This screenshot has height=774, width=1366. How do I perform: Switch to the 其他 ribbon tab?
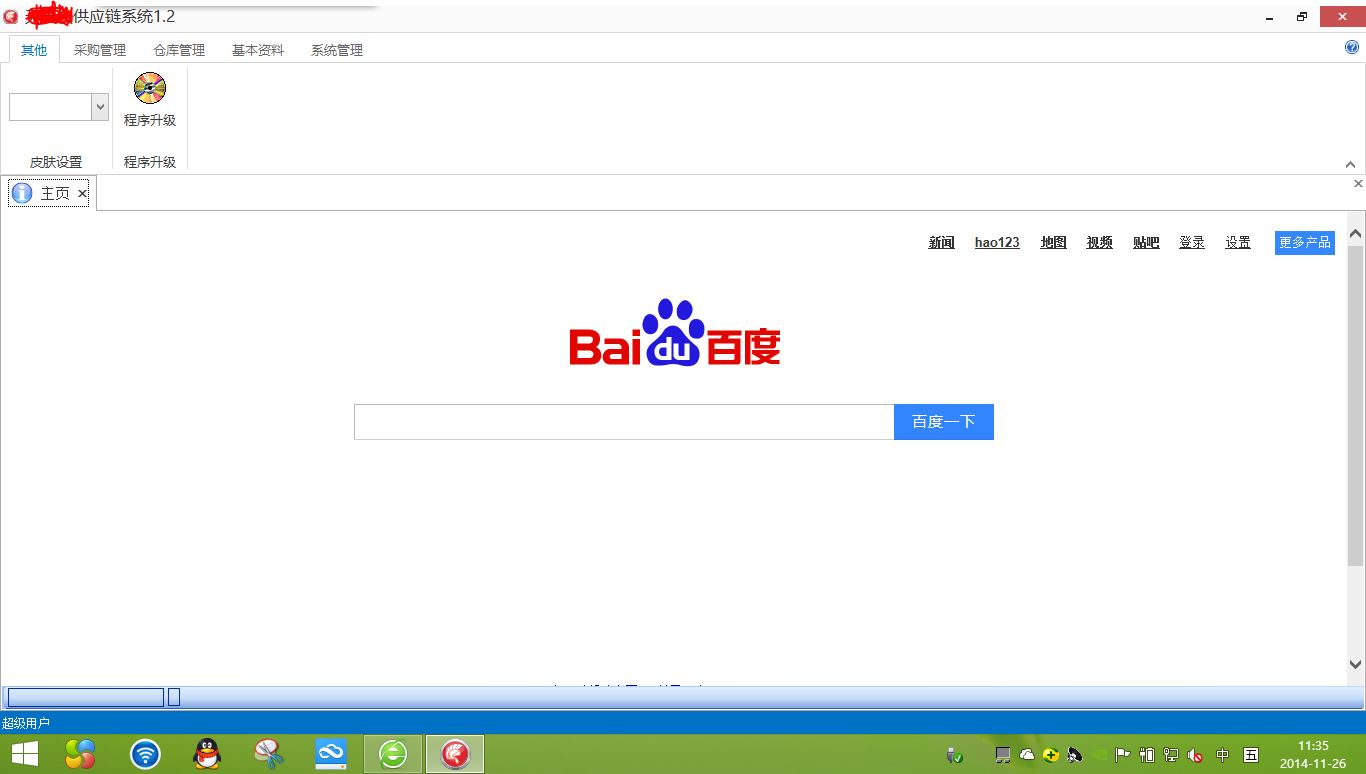click(x=34, y=50)
